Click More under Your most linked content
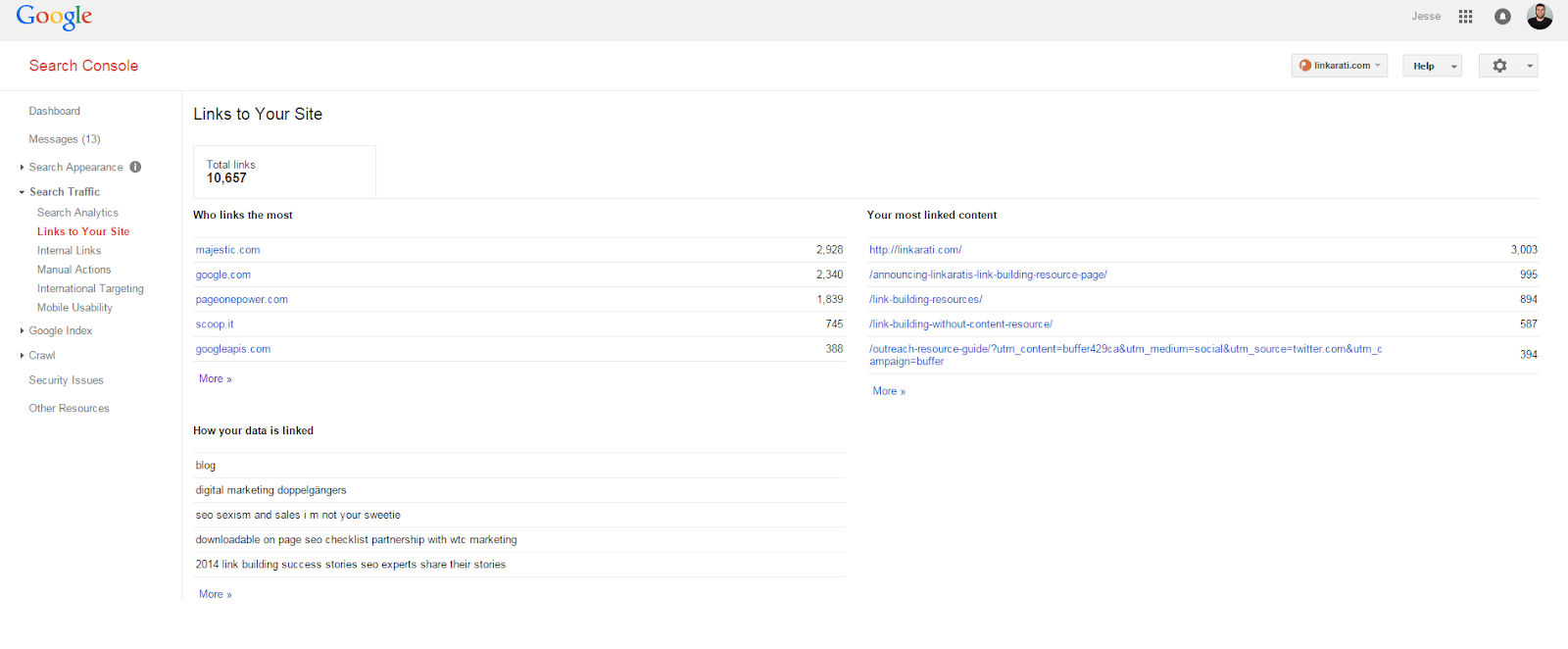This screenshot has height=649, width=1568. pos(890,391)
